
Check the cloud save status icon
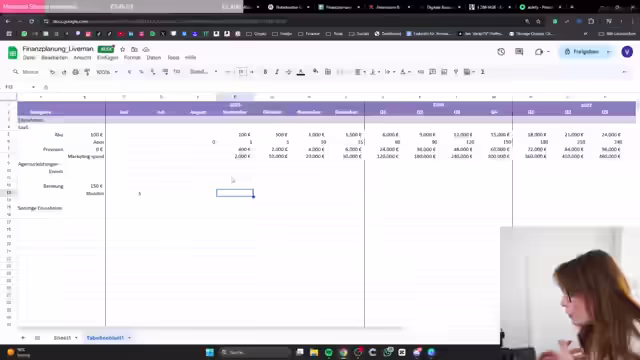pyautogui.click(x=146, y=49)
